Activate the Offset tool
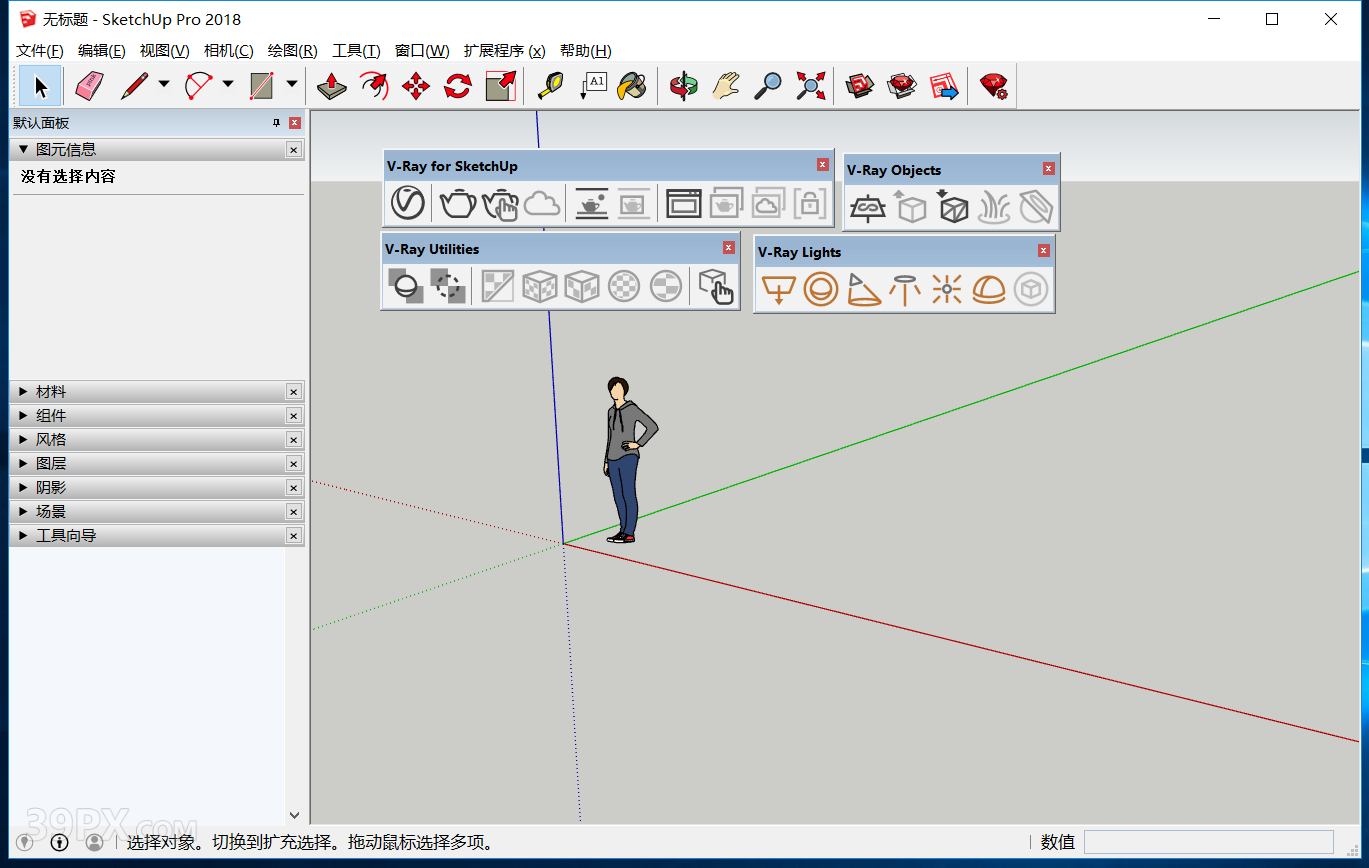Viewport: 1369px width, 868px height. pyautogui.click(x=374, y=86)
